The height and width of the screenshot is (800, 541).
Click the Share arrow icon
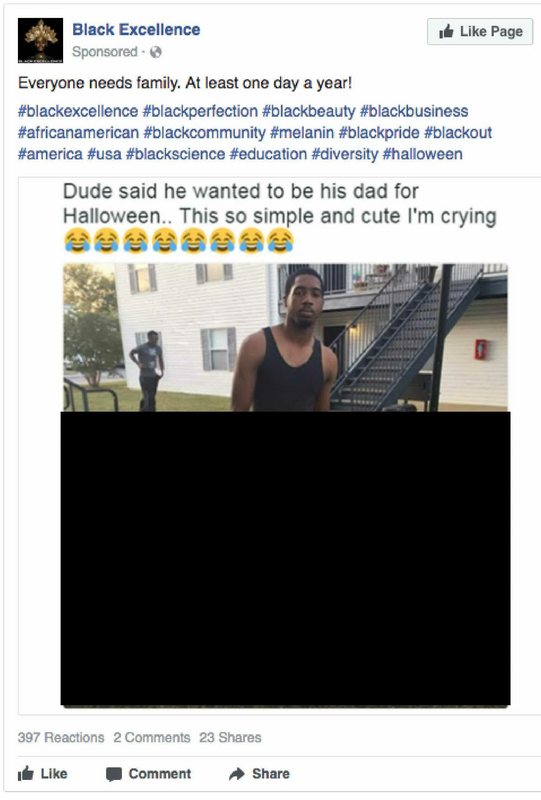[237, 773]
